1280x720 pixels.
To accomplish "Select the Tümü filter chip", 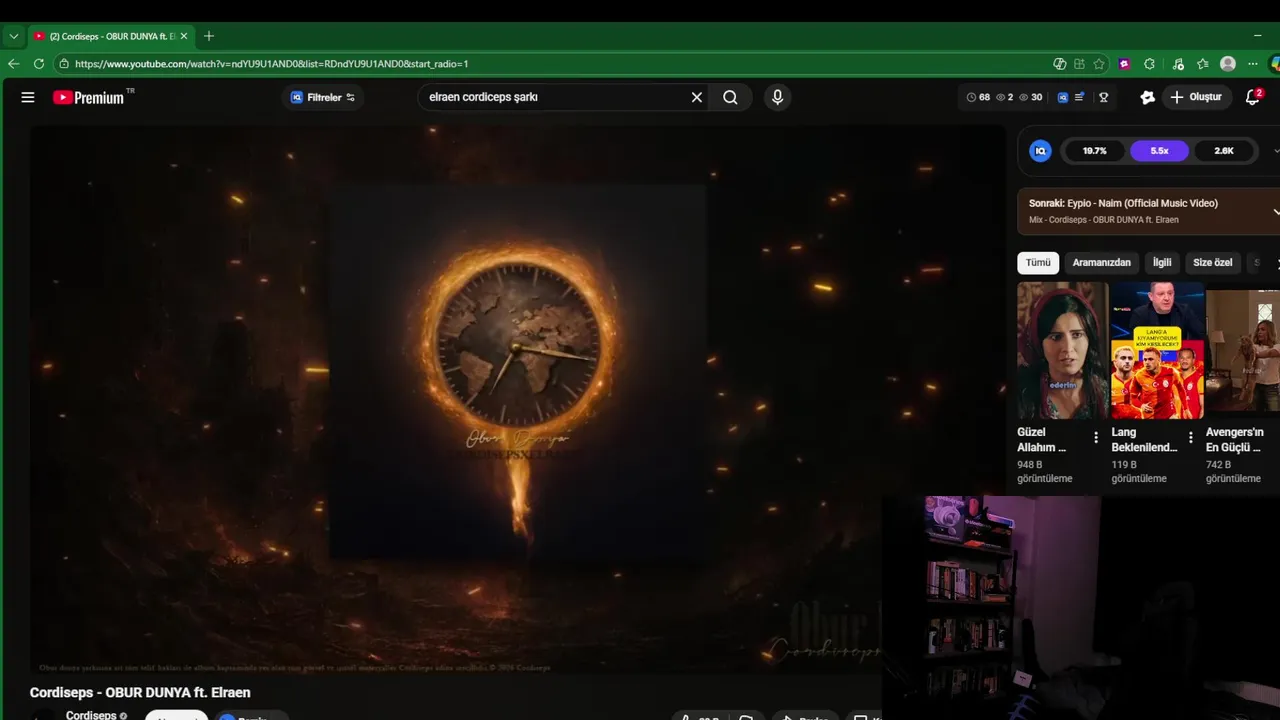I will tap(1038, 262).
